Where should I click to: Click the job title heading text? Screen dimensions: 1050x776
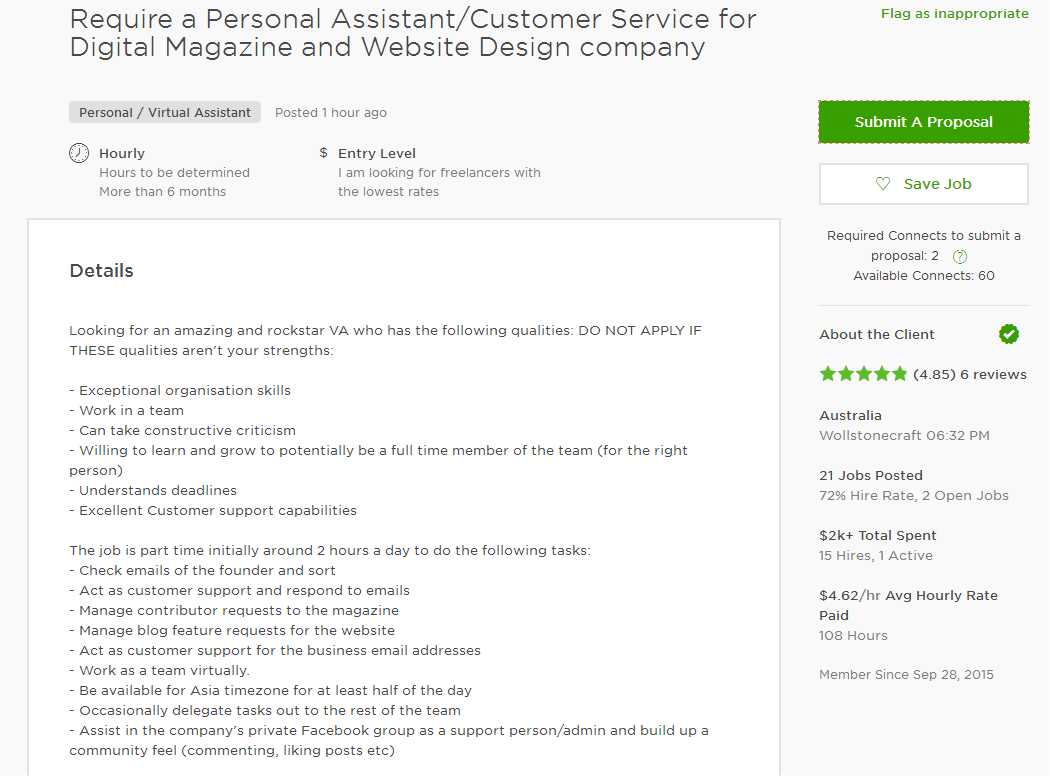pyautogui.click(x=412, y=33)
